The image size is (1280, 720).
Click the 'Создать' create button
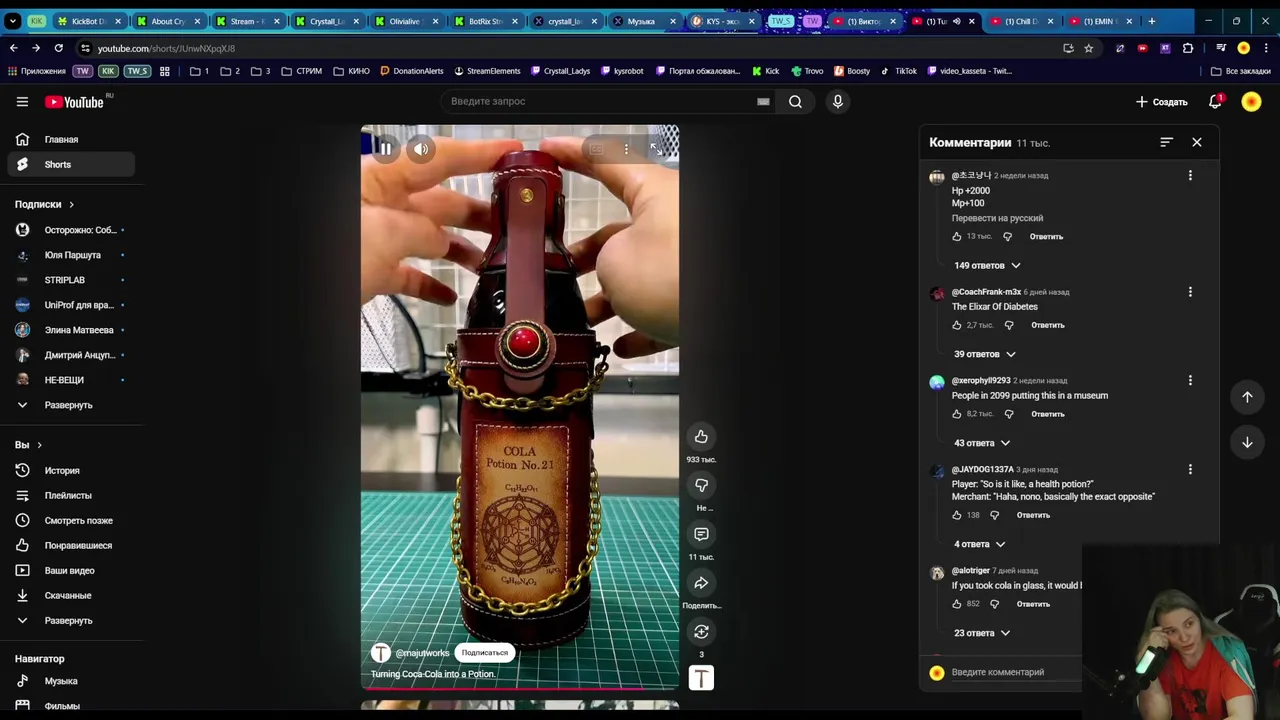(x=1162, y=102)
